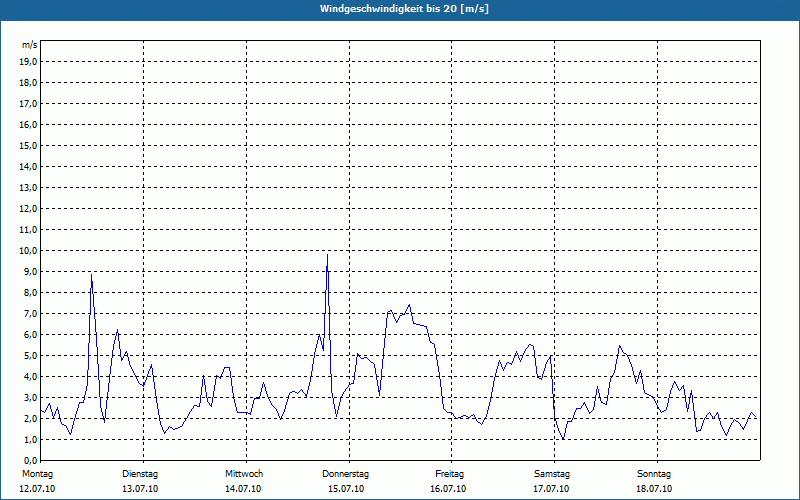800x500 pixels.
Task: Click the 15,0 axis value
Action: point(29,145)
